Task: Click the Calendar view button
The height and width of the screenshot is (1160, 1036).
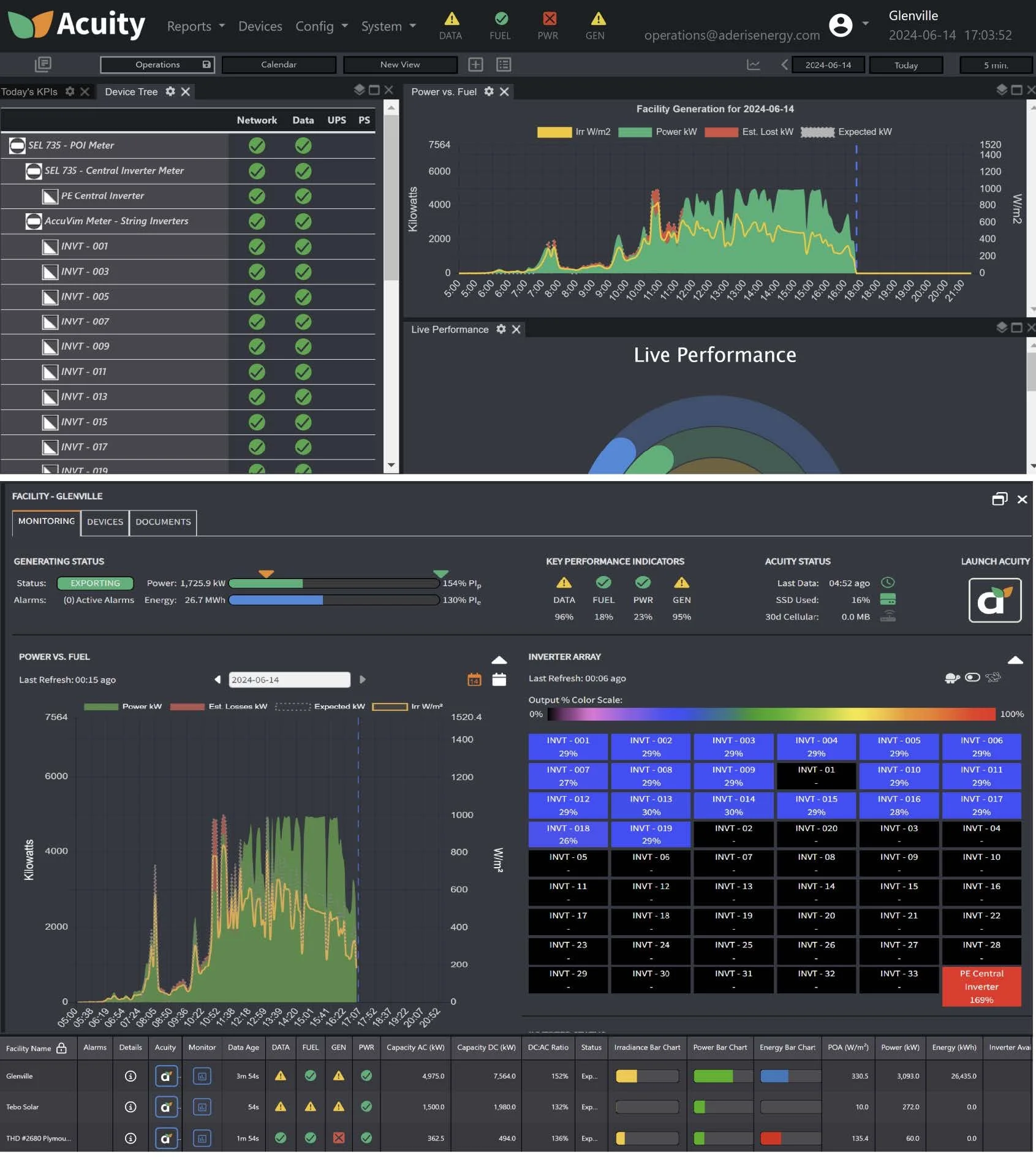Action: click(x=279, y=64)
